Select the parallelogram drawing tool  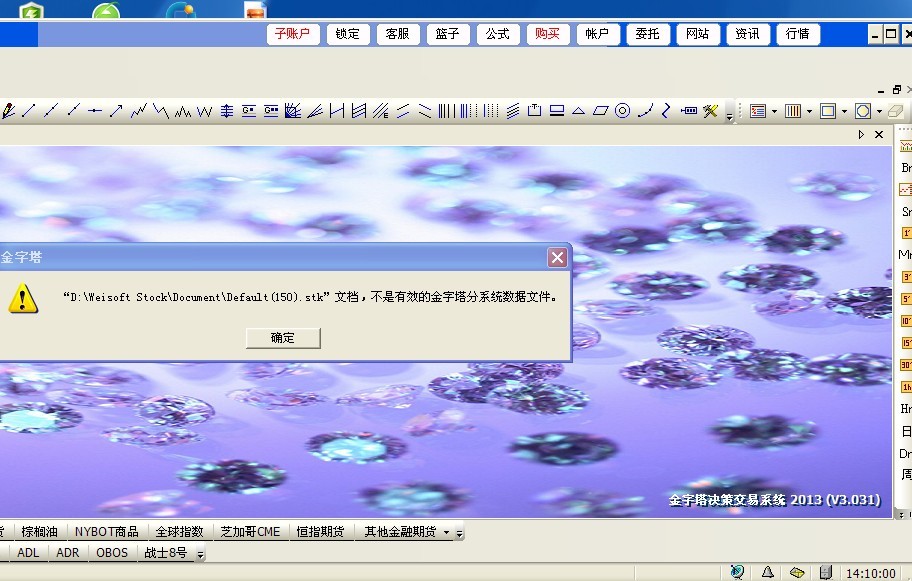pos(601,111)
